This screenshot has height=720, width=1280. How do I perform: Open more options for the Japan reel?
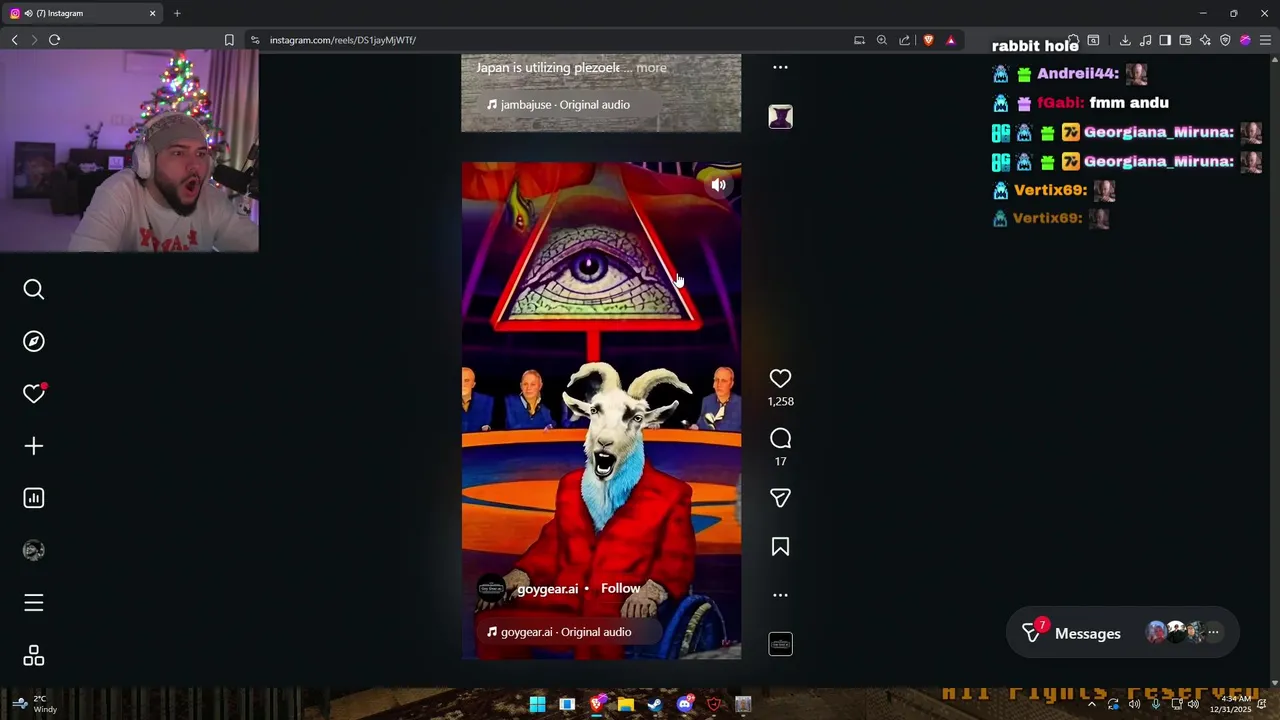click(x=780, y=67)
